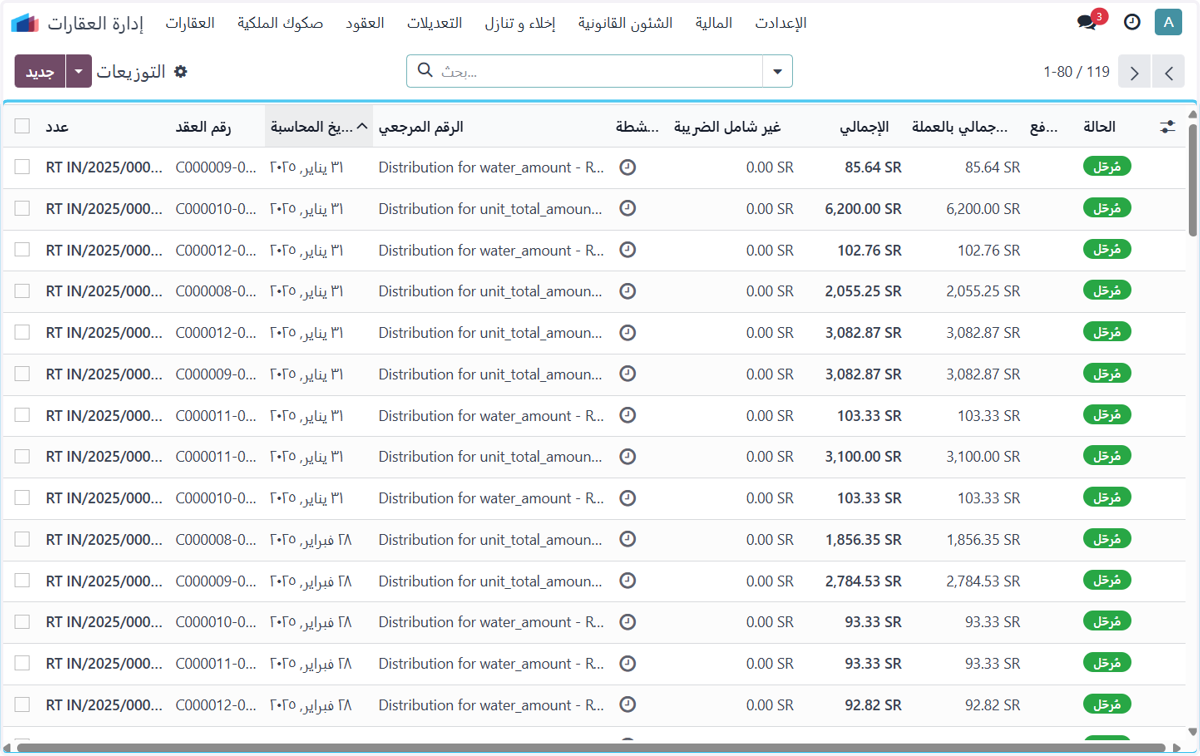Open activity clock for 3,100.00 SR row

(x=628, y=457)
